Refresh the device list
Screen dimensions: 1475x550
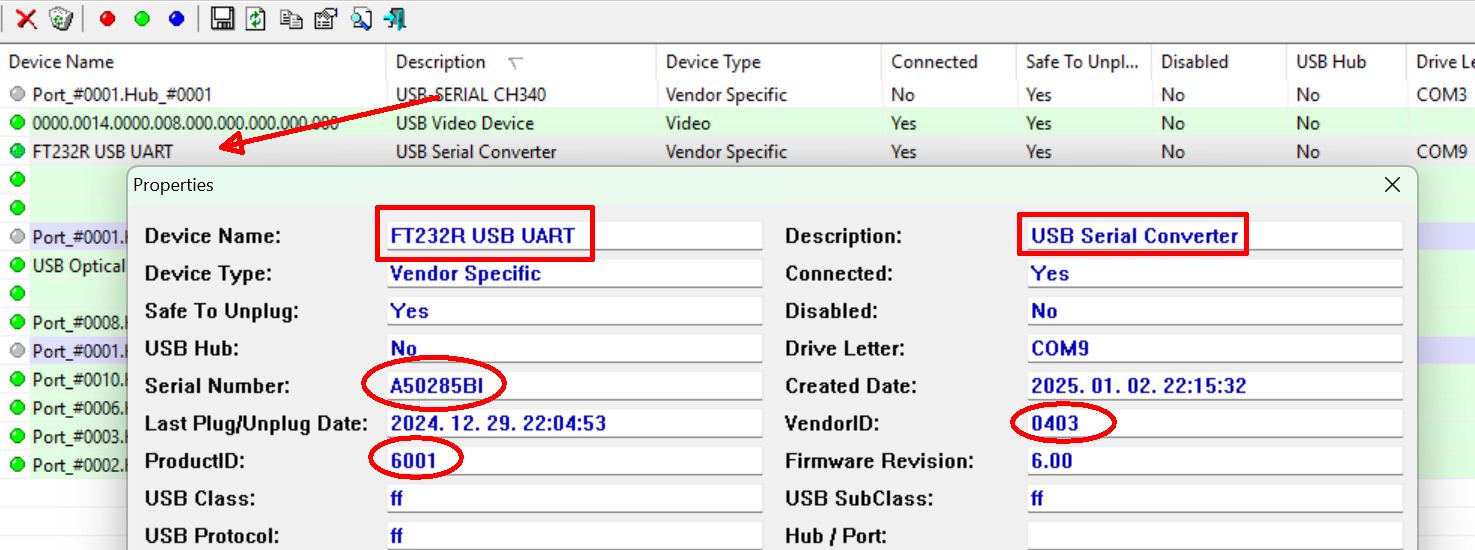[256, 18]
